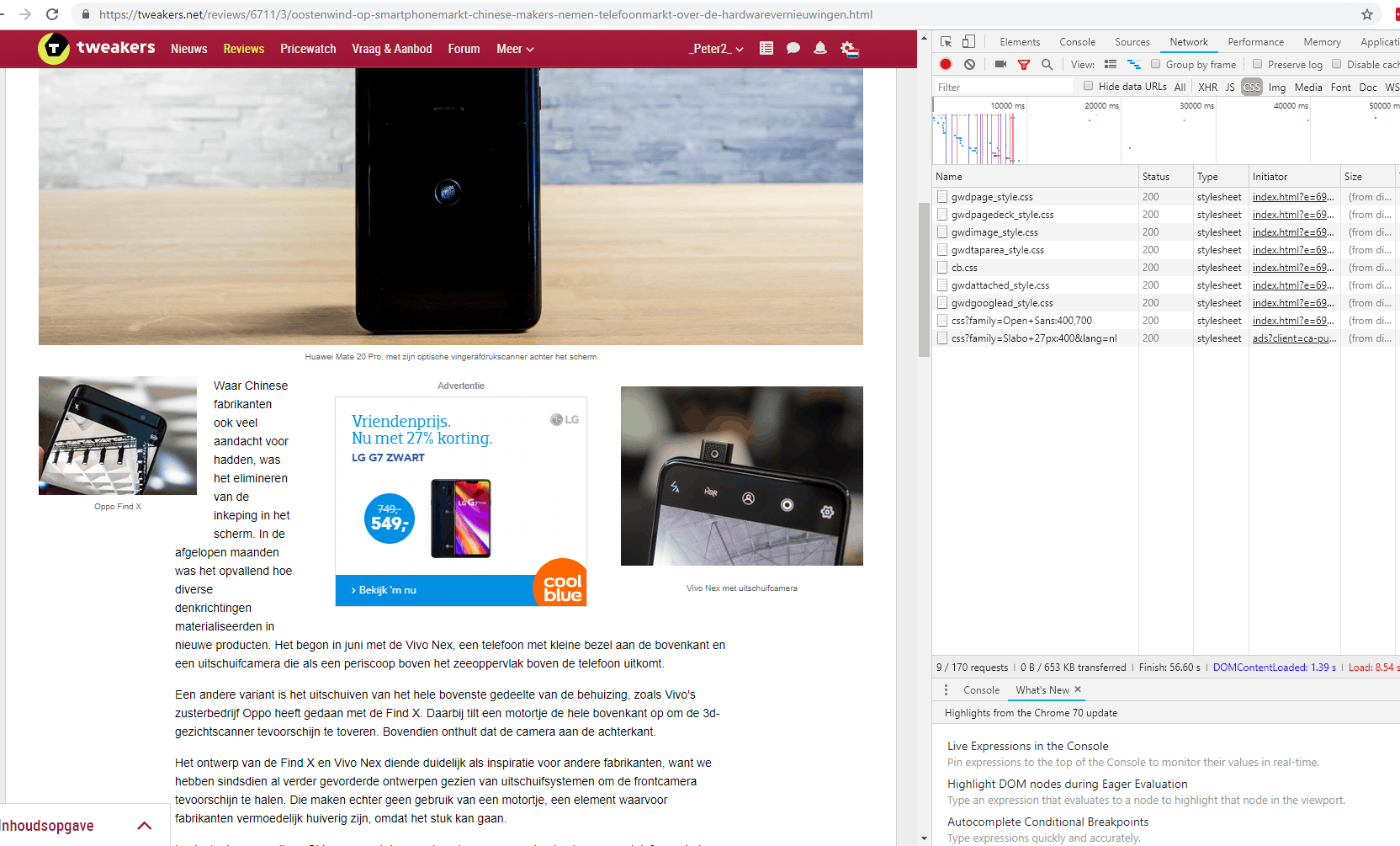This screenshot has width=1400, height=846.
Task: Clear the network log
Action: point(970,64)
